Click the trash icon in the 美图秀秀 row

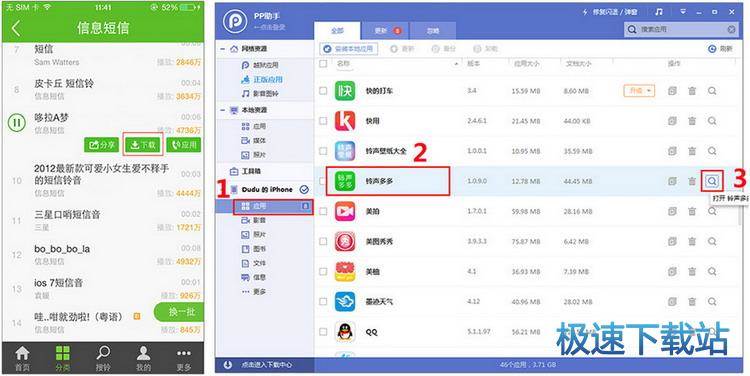coord(692,242)
